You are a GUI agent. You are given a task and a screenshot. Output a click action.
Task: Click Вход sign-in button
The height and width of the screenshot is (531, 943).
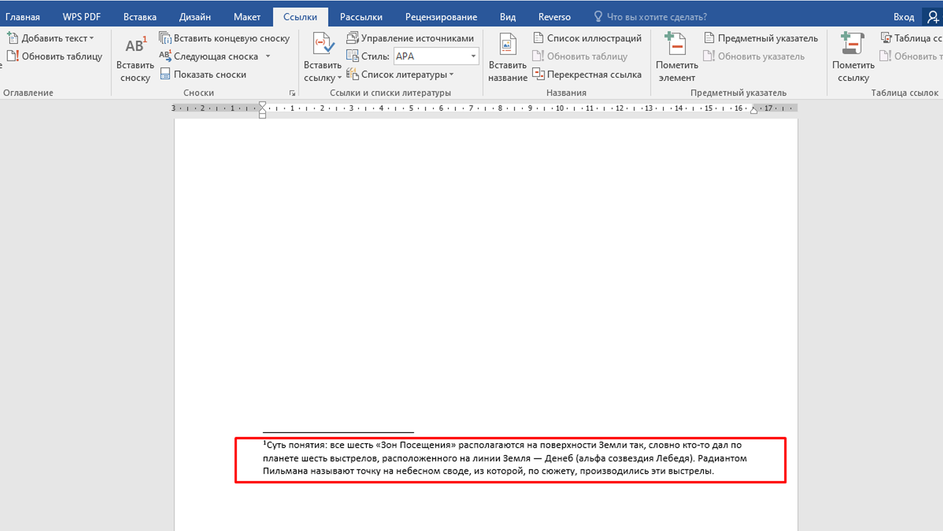point(903,17)
